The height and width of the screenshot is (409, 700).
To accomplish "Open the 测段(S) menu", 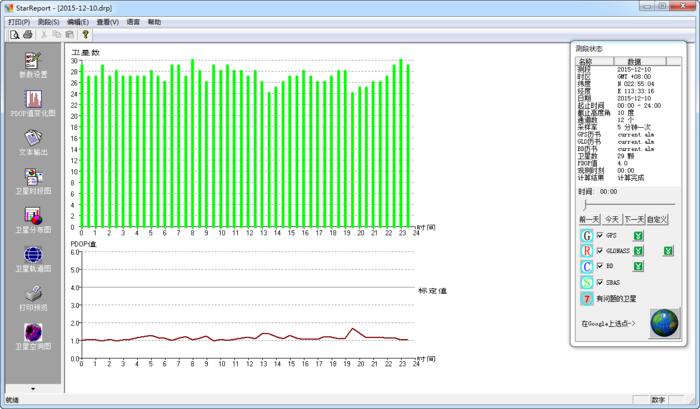I will [48, 21].
